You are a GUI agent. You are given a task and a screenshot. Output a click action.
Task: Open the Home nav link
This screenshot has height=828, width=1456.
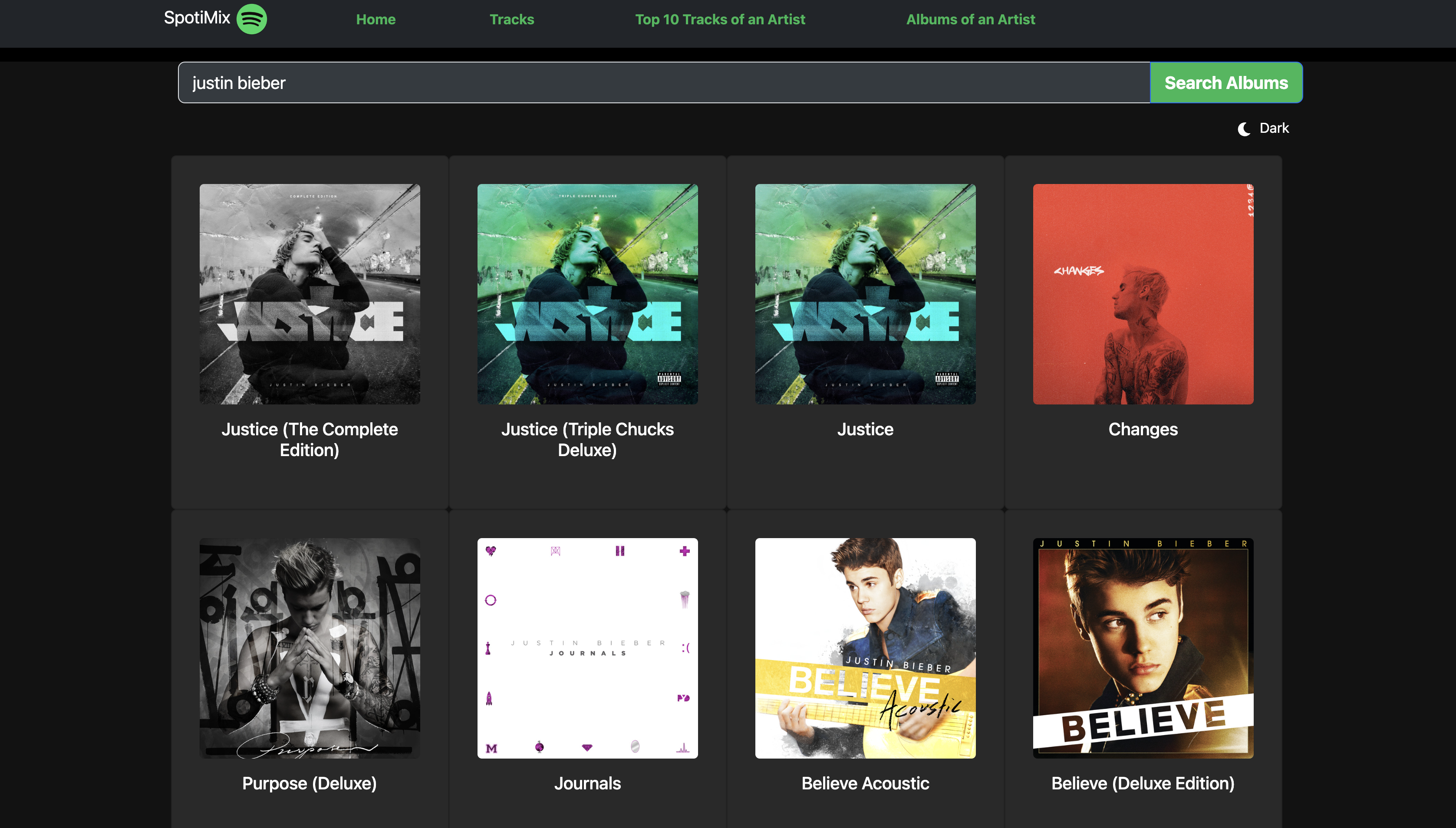tap(376, 20)
